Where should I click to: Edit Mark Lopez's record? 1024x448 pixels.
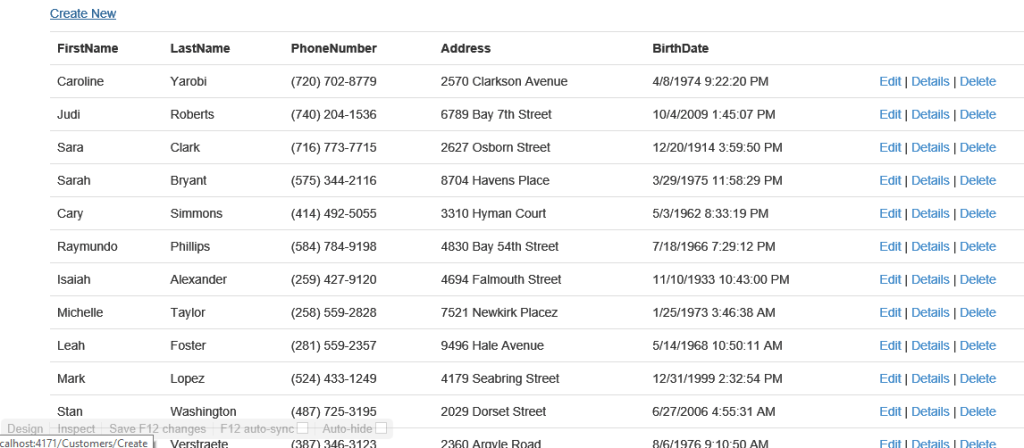[x=890, y=379]
